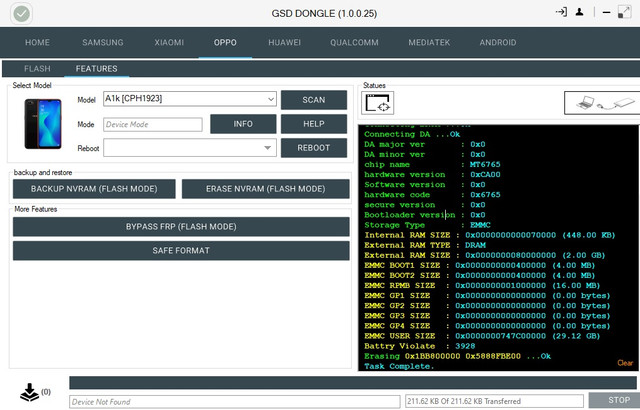Screen dimensions: 640x410
Task: Open the user account profile icon
Action: pyautogui.click(x=580, y=13)
